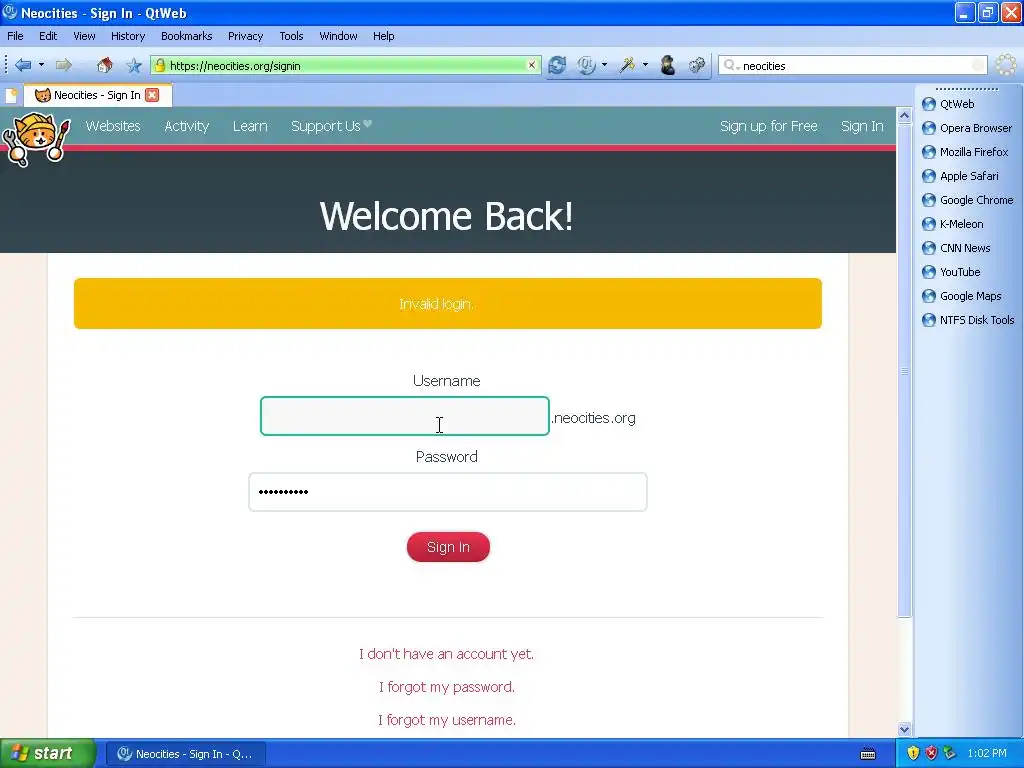
Task: Click the vertical scrollbar thumb
Action: pyautogui.click(x=904, y=370)
